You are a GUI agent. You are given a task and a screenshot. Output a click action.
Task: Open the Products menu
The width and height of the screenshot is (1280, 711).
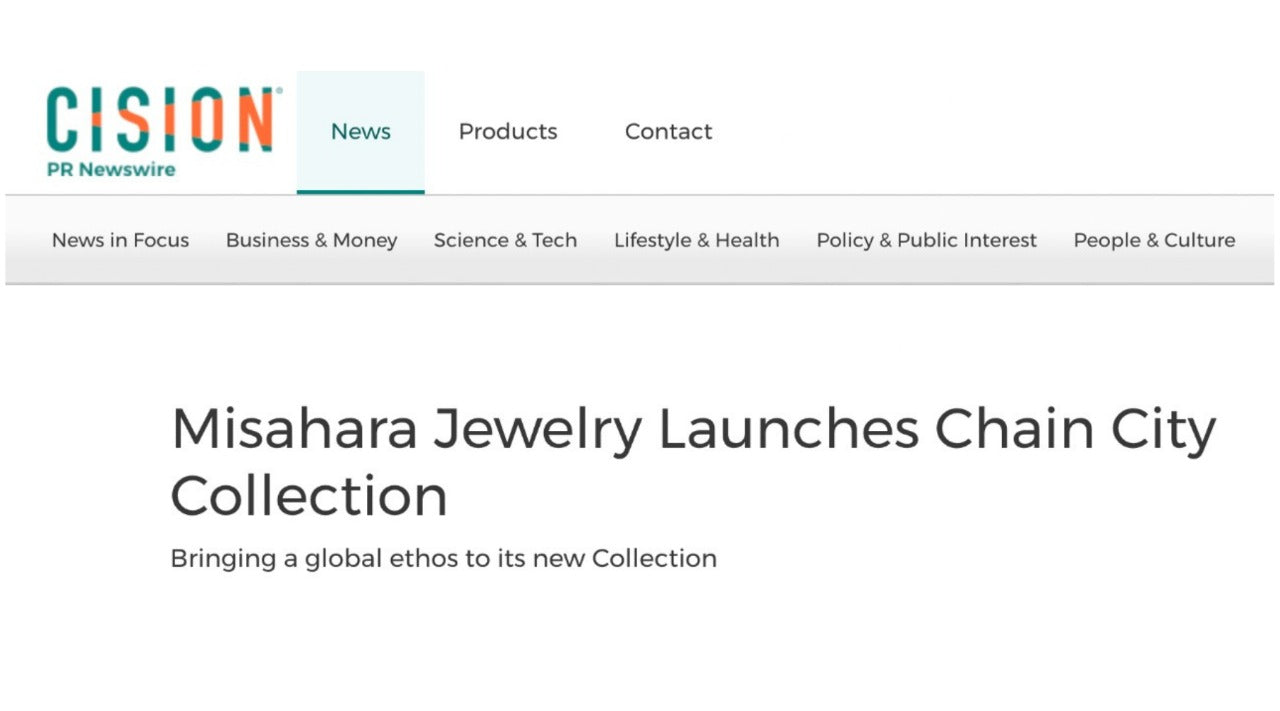point(508,131)
